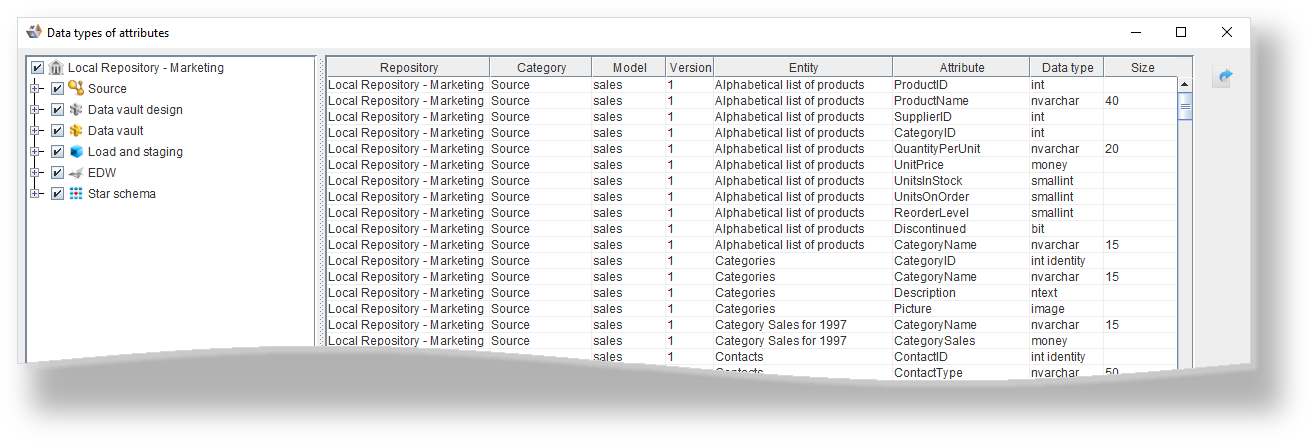Click the orange Data vault icon
Viewport: 1314px width, 445px height.
coord(76,131)
